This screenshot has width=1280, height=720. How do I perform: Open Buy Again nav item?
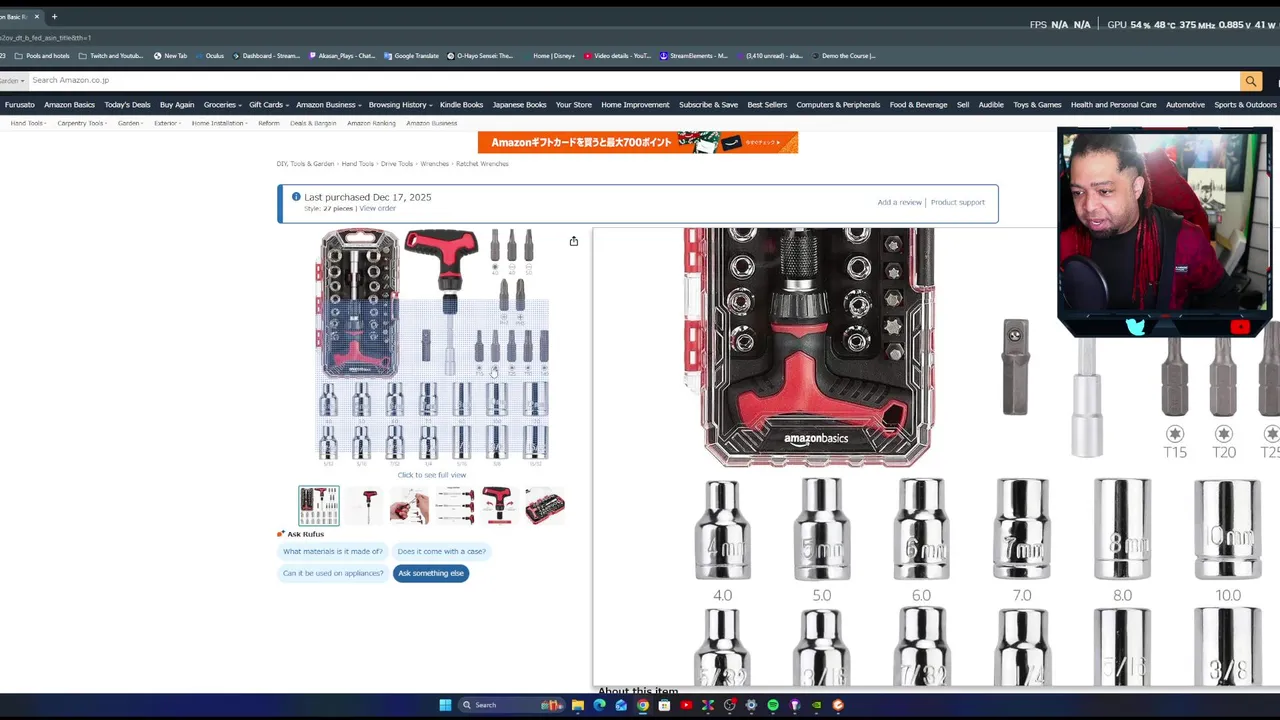pyautogui.click(x=177, y=105)
